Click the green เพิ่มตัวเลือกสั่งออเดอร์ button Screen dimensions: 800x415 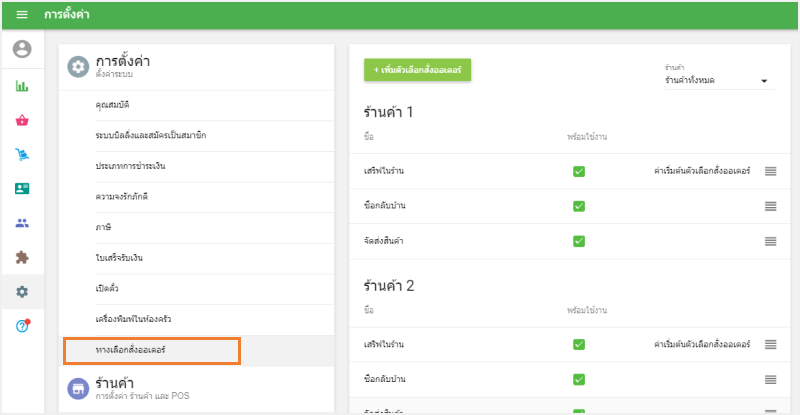(417, 71)
